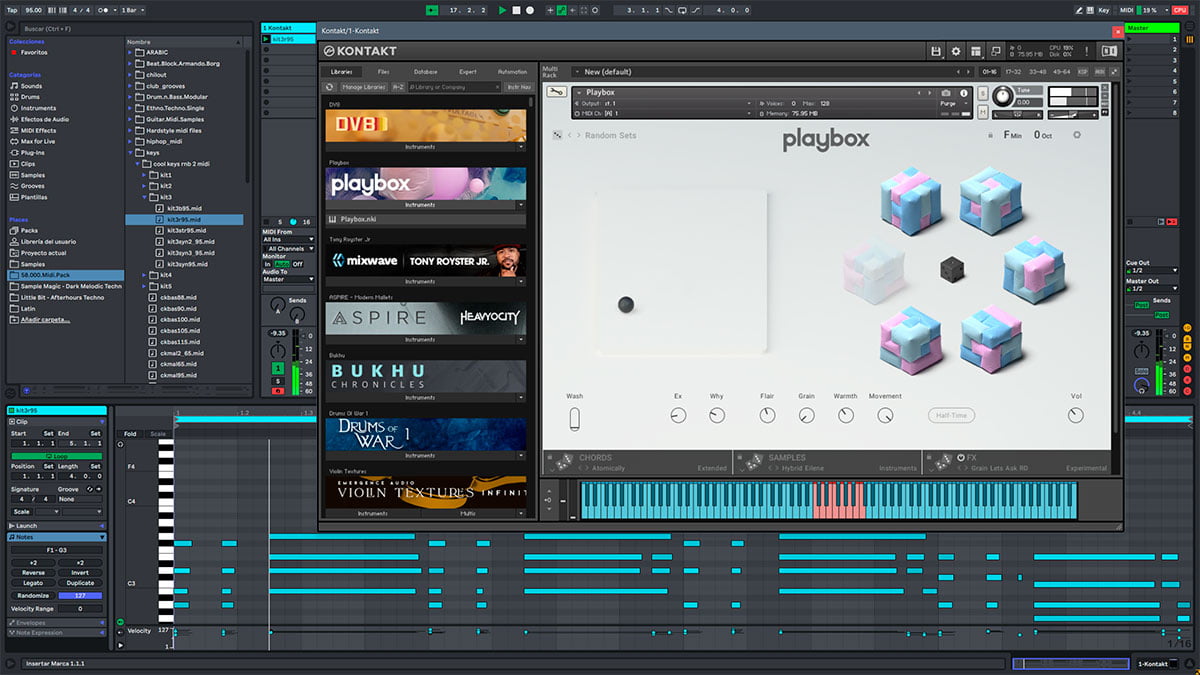This screenshot has width=1200, height=675.
Task: Select Drums category in Live browser
Action: 30,97
